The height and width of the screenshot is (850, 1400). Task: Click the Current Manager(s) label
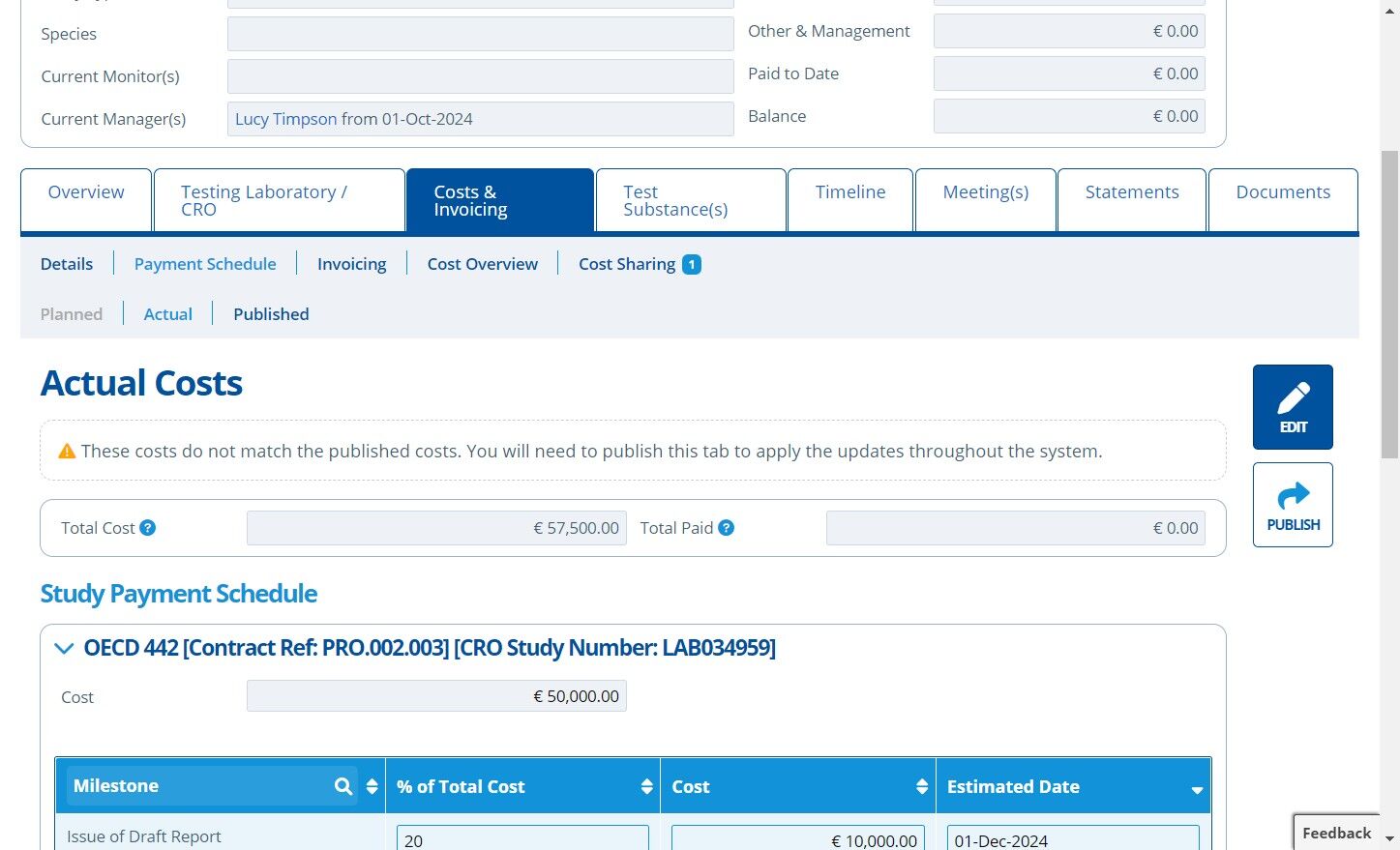pos(113,119)
